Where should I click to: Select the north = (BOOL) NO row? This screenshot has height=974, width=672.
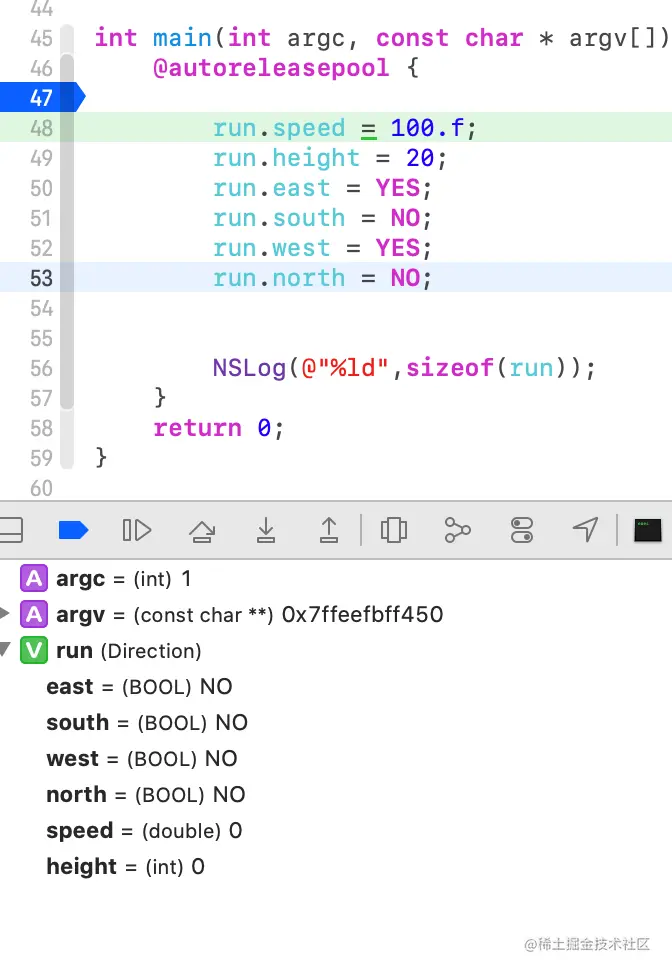point(336,795)
